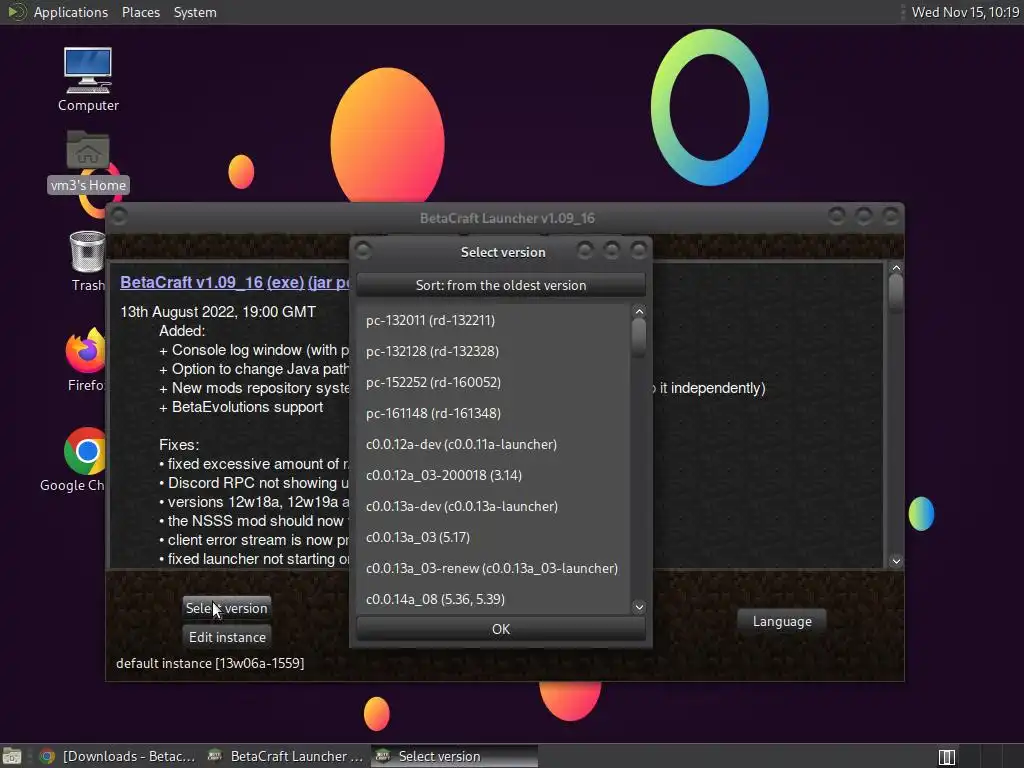Click the Edit instance button
The height and width of the screenshot is (768, 1024).
(x=227, y=637)
